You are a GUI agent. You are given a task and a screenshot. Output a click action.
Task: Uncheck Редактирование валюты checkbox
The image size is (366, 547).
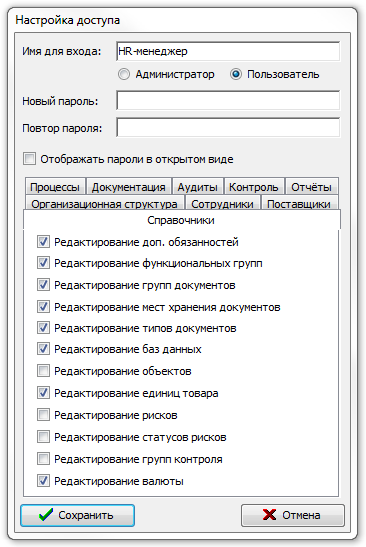click(43, 481)
